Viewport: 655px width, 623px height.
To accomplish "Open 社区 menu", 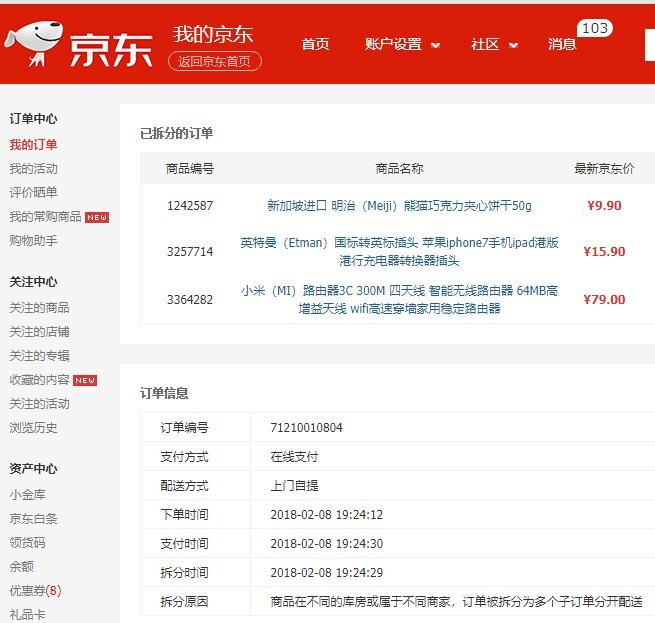I will 485,44.
